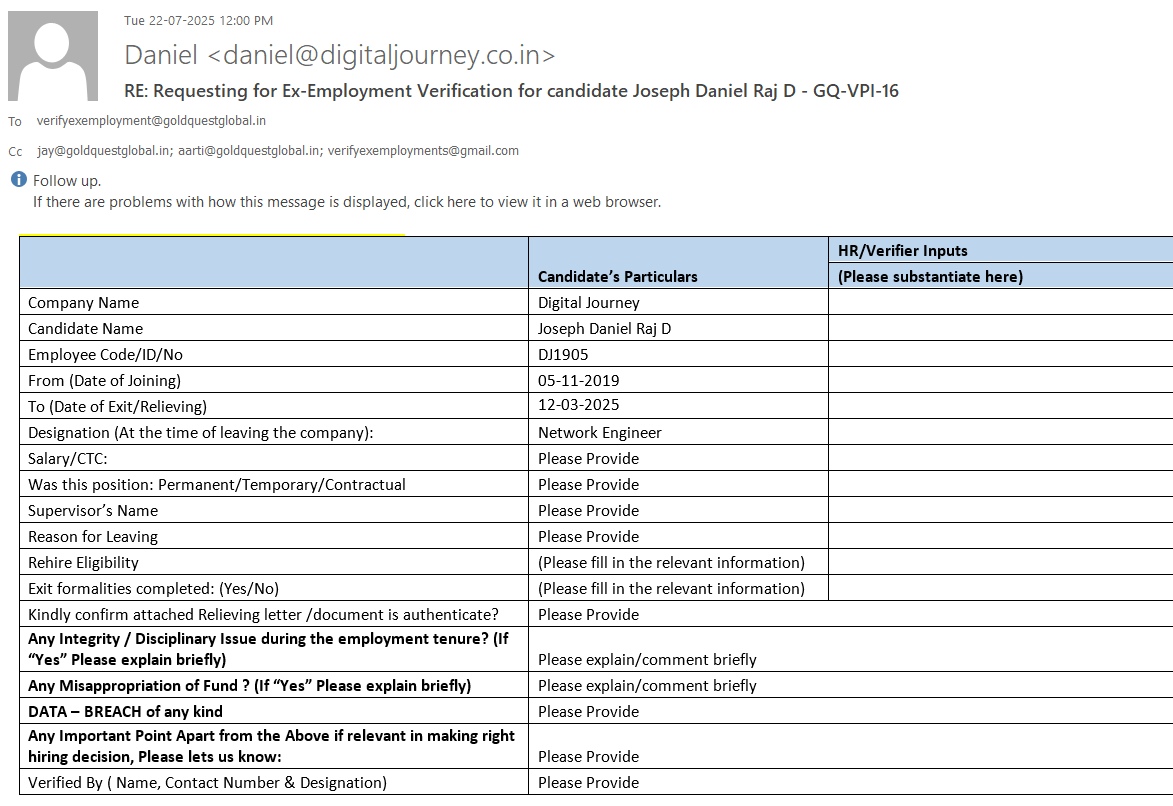Click the Reason for Leaving row label
Screen dimensions: 1173x806
click(x=94, y=537)
